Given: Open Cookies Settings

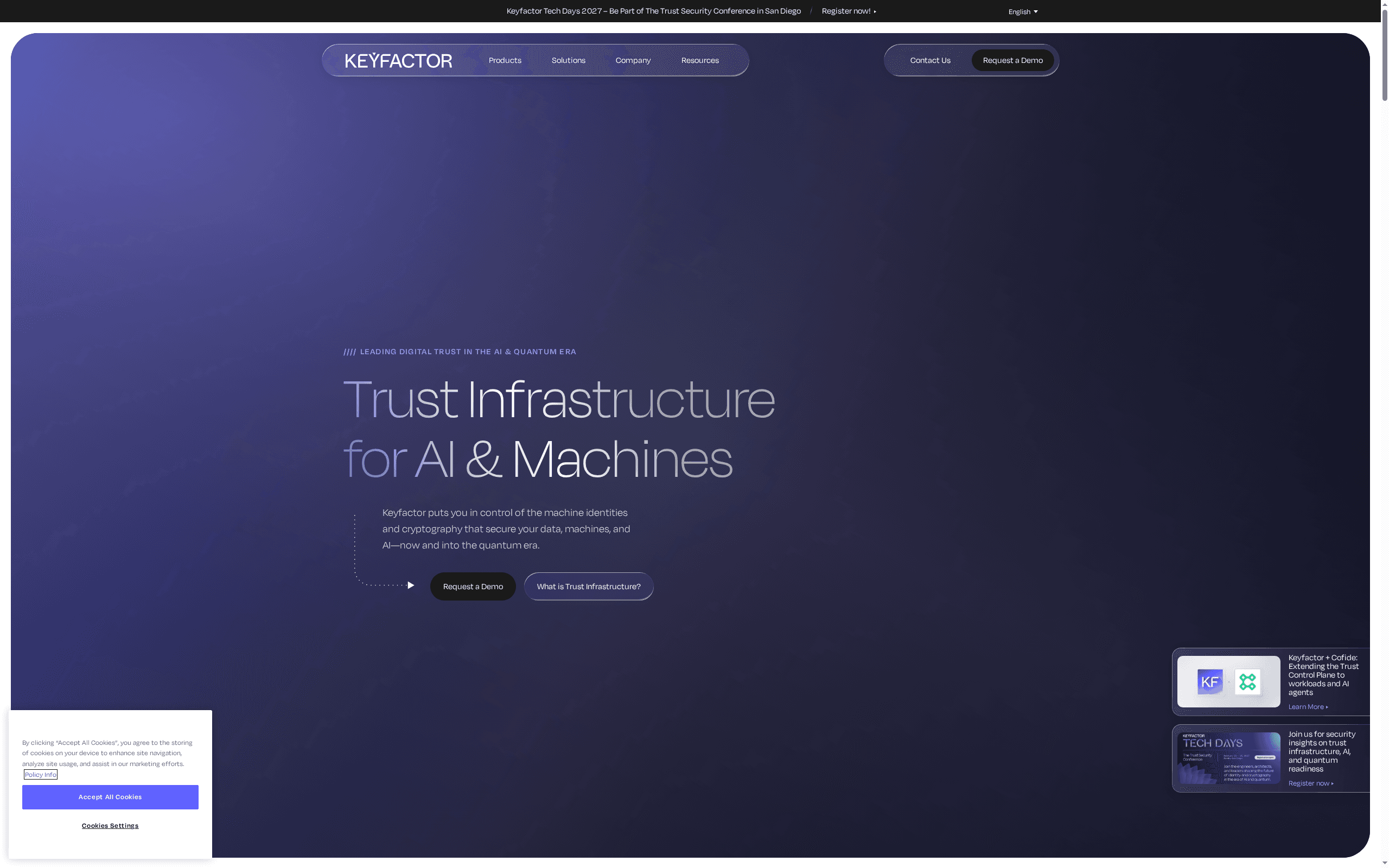Looking at the screenshot, I should click(110, 826).
